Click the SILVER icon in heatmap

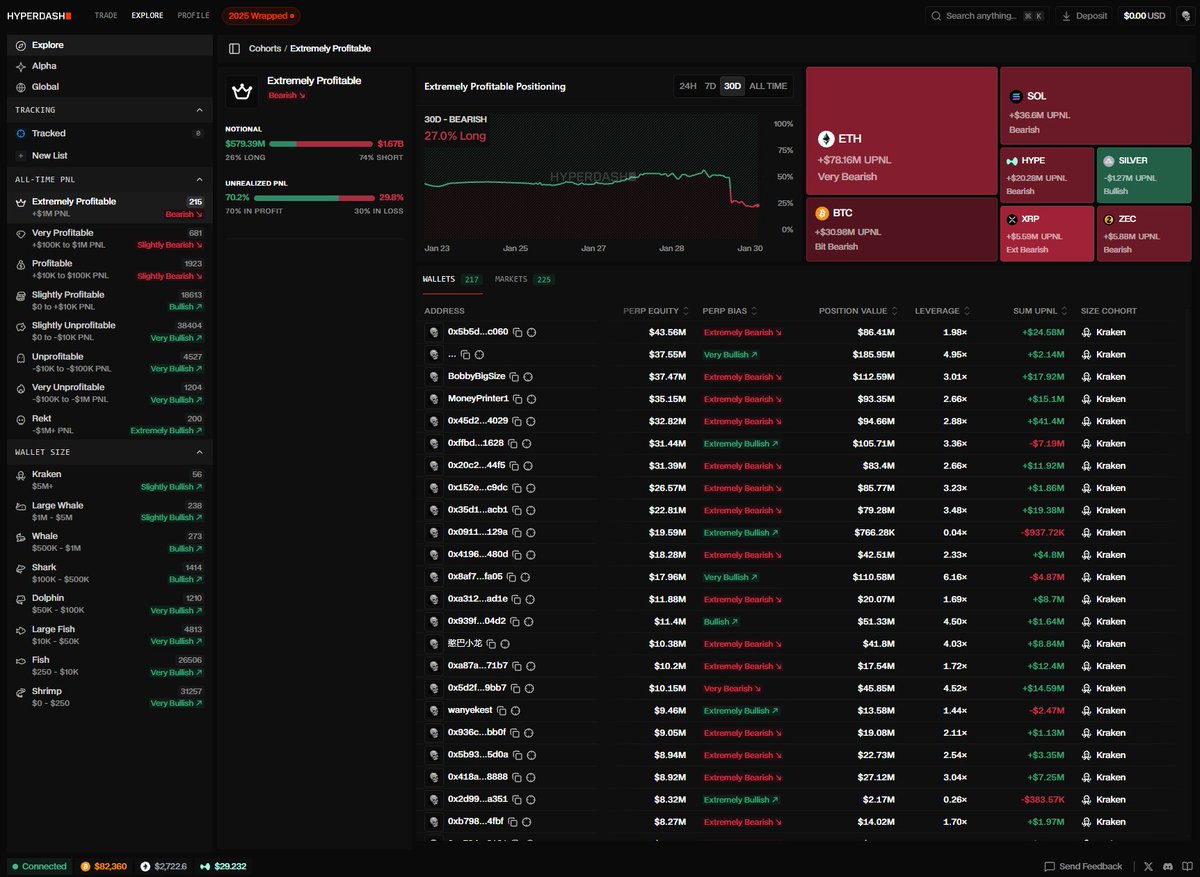click(1108, 161)
